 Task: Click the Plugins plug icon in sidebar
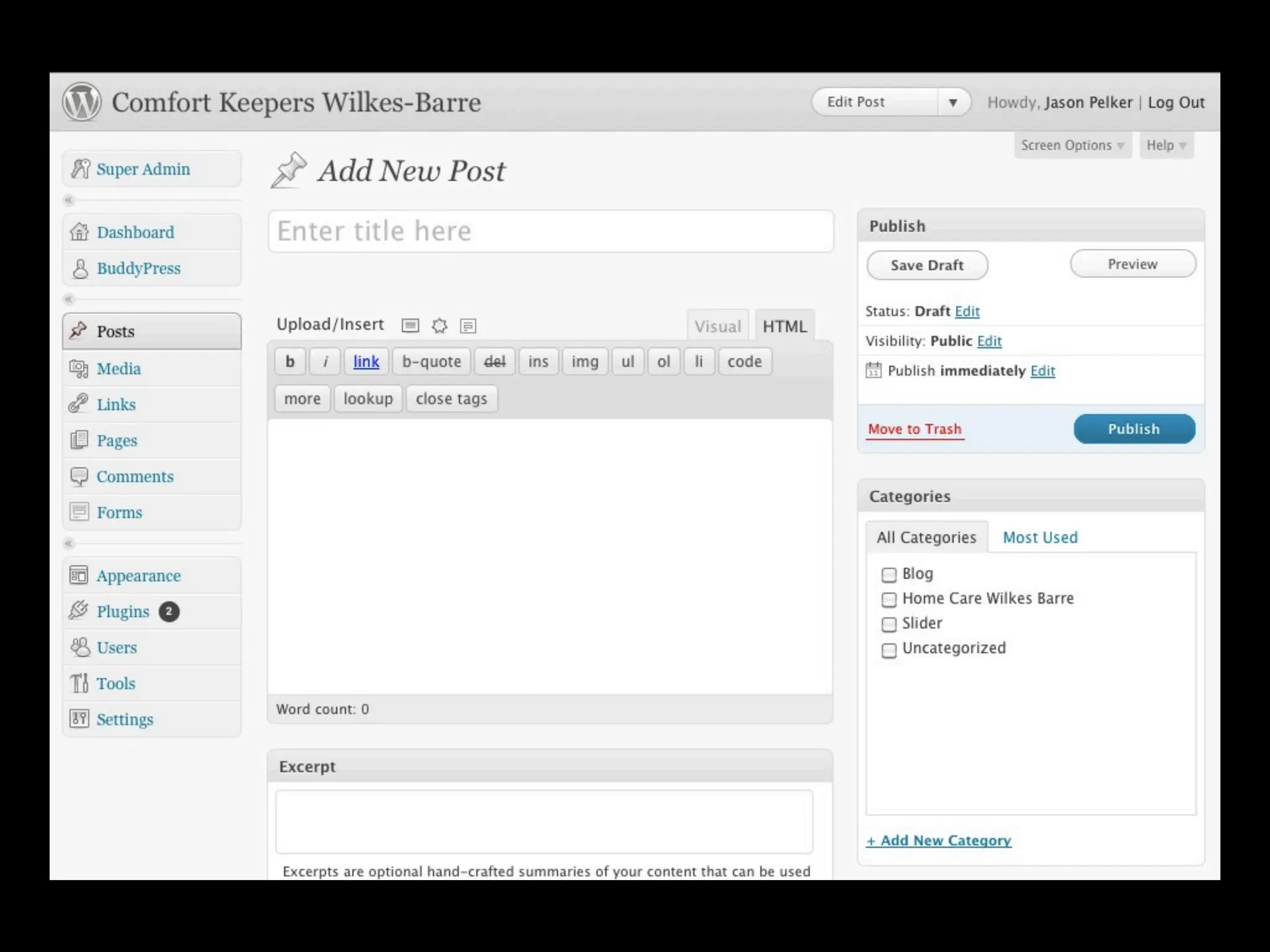[79, 611]
